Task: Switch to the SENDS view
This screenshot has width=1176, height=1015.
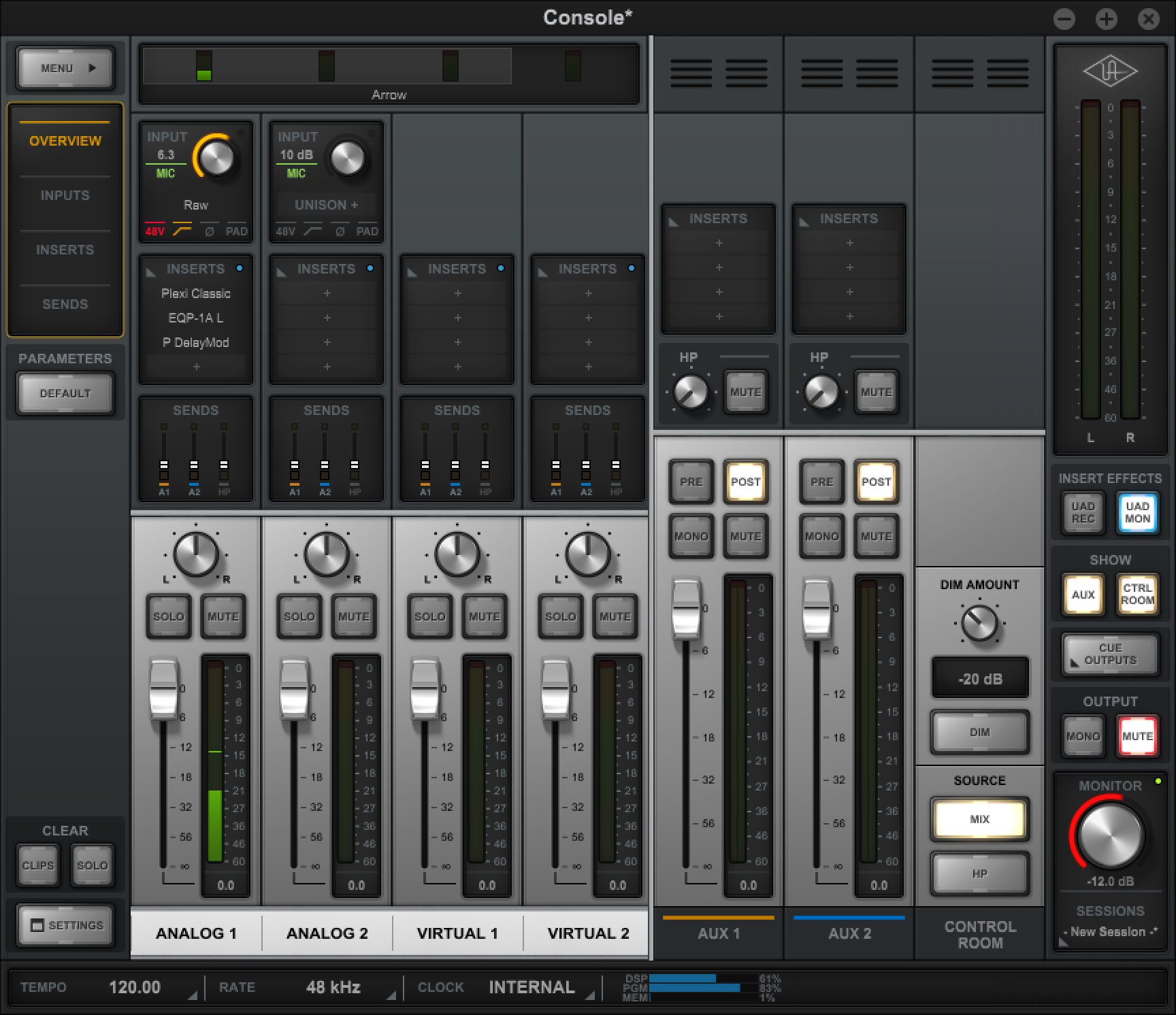Action: (x=65, y=304)
